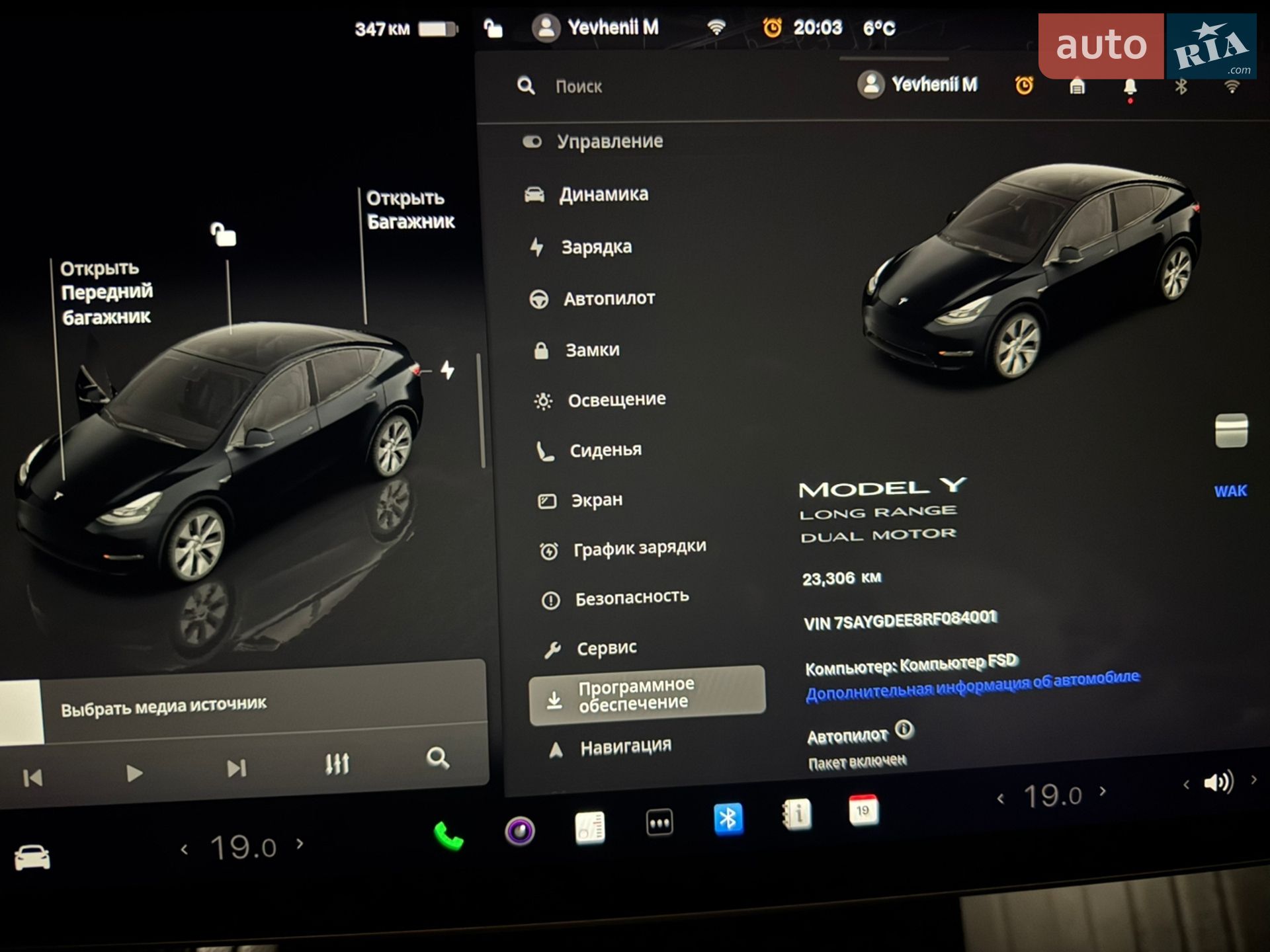Tap Открыть Передний багажник to open the frunk
The width and height of the screenshot is (1270, 952).
[106, 292]
